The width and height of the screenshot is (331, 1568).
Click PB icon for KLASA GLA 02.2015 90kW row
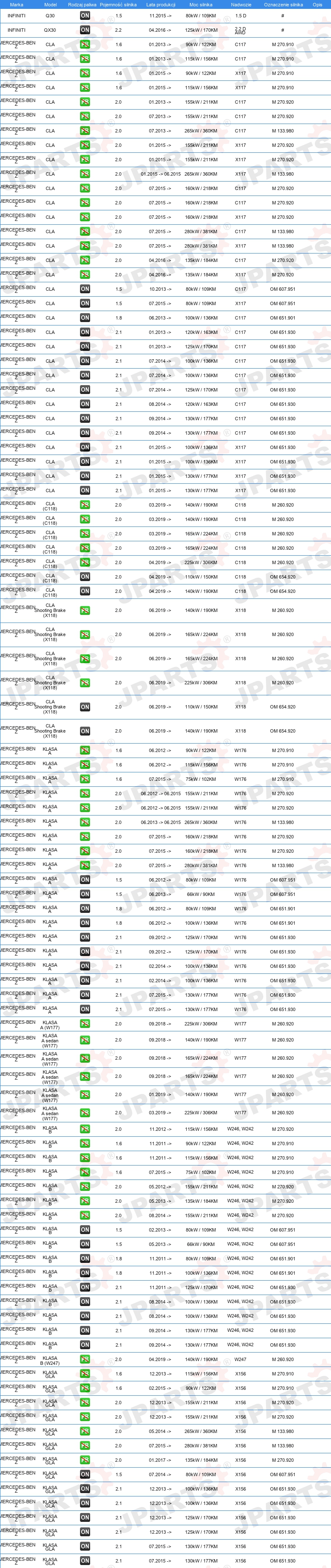tap(85, 1389)
